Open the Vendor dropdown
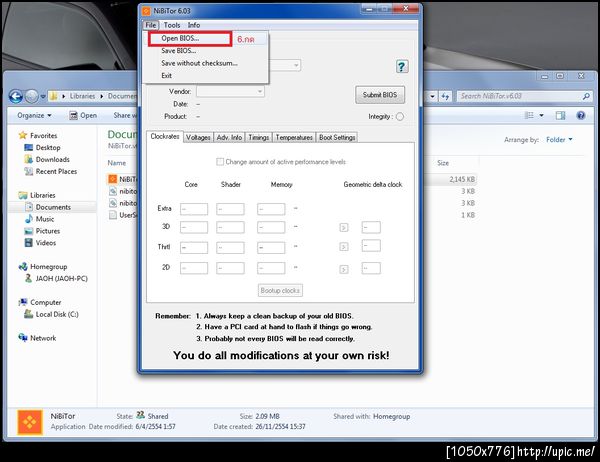This screenshot has width=600, height=462. (x=230, y=91)
